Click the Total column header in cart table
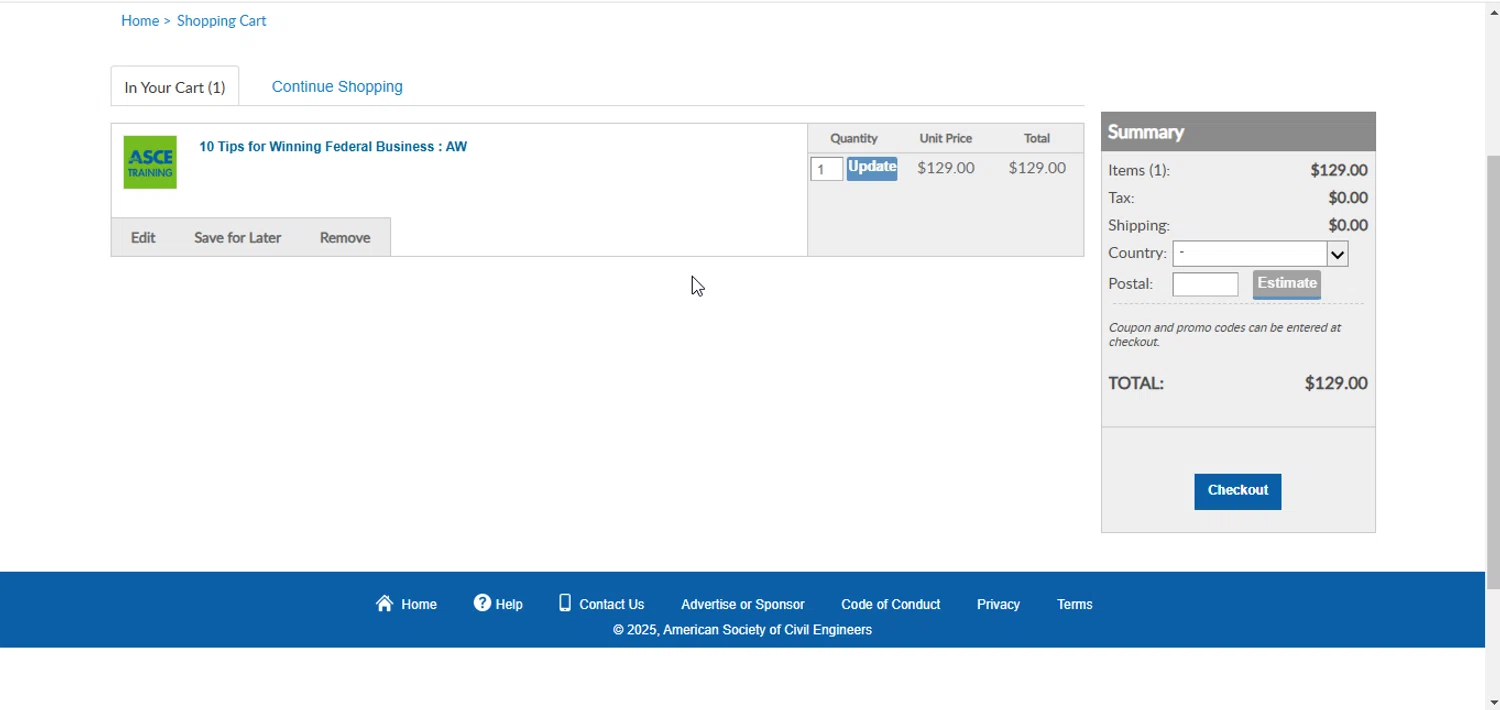 pos(1037,139)
